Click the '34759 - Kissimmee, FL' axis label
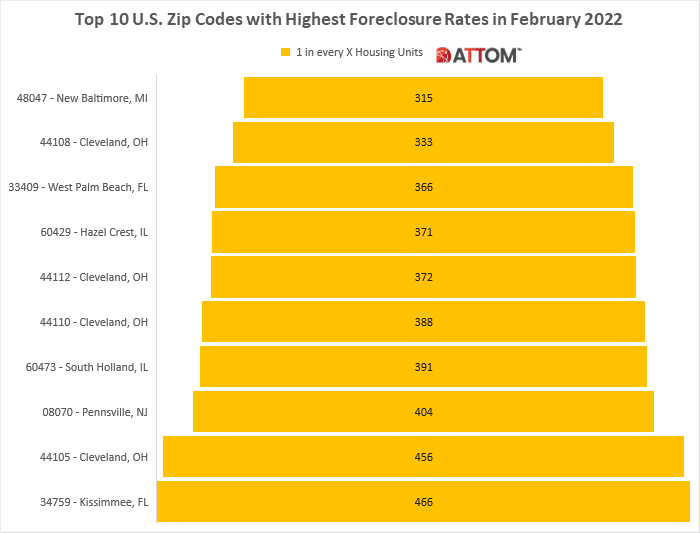 tap(87, 502)
